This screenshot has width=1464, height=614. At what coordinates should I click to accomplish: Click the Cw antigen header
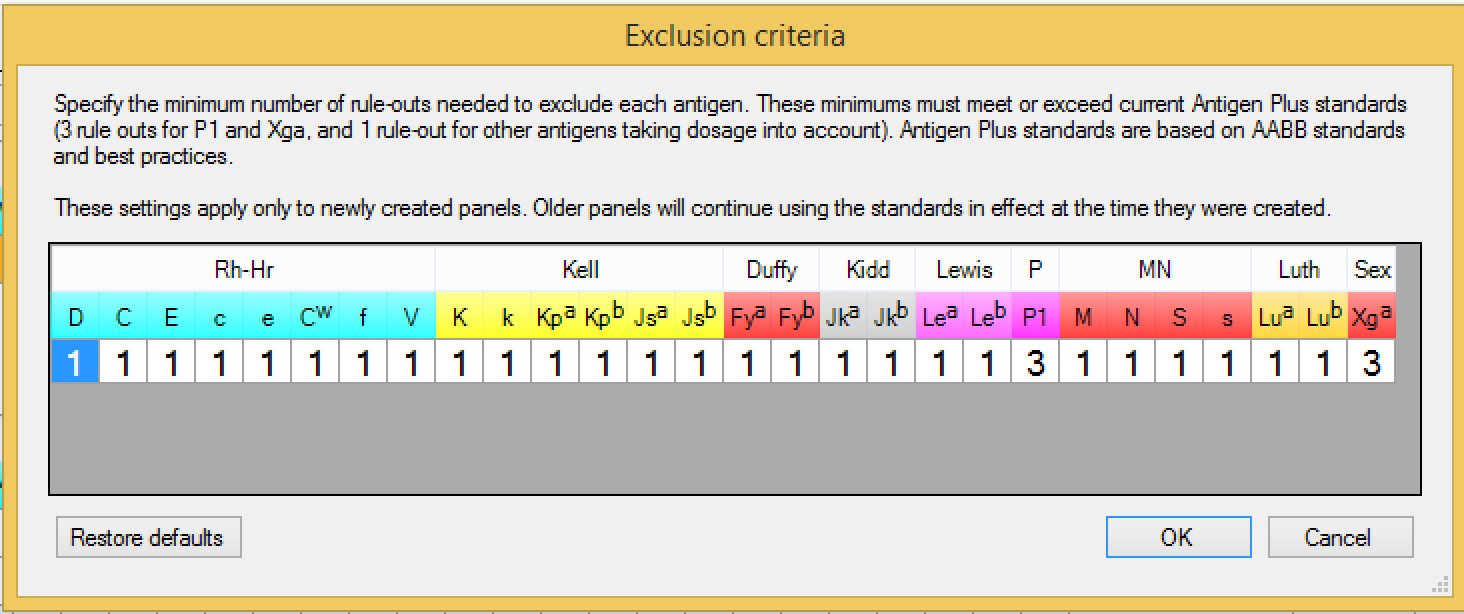[314, 315]
